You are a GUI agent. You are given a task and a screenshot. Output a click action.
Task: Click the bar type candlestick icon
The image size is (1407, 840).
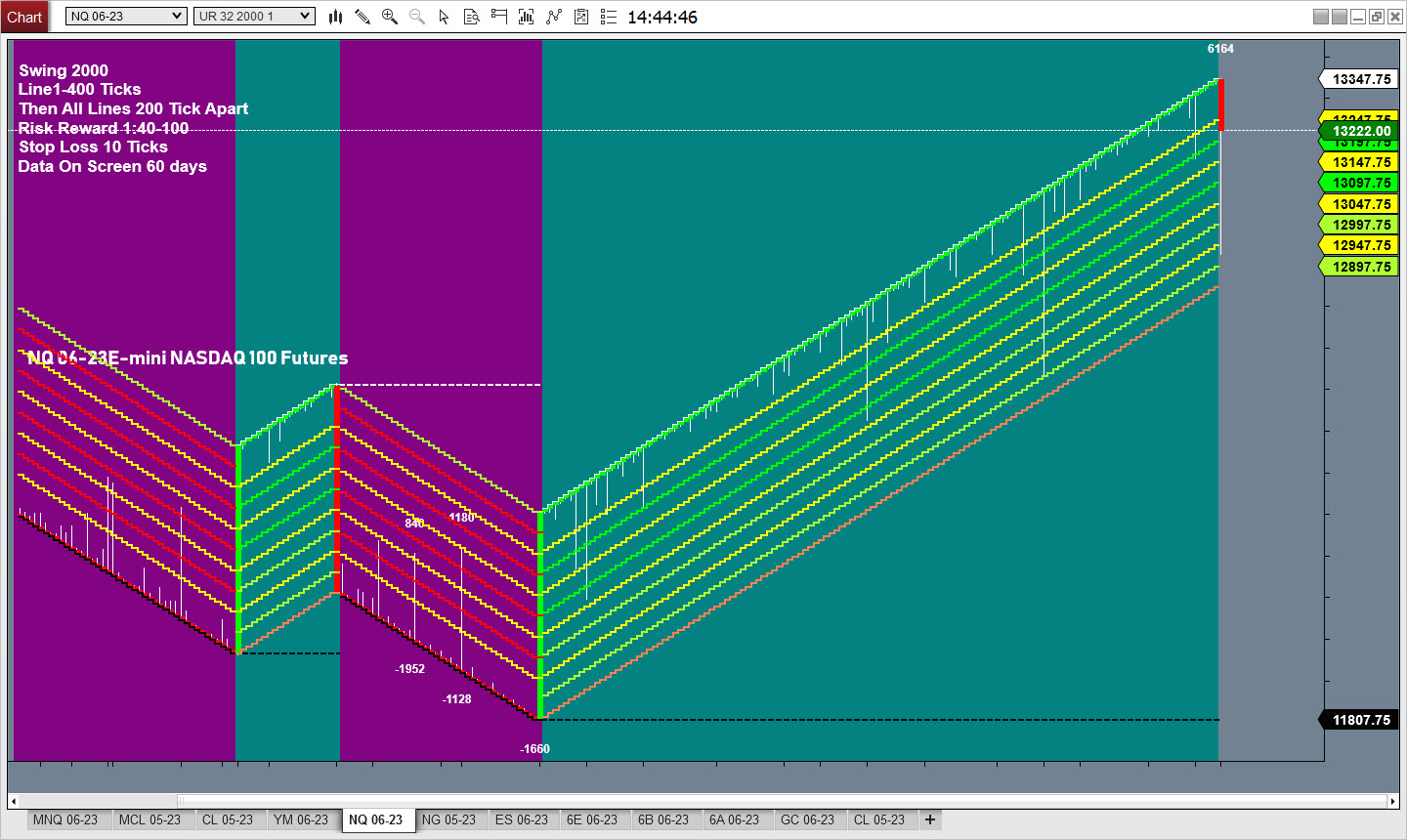click(x=335, y=17)
